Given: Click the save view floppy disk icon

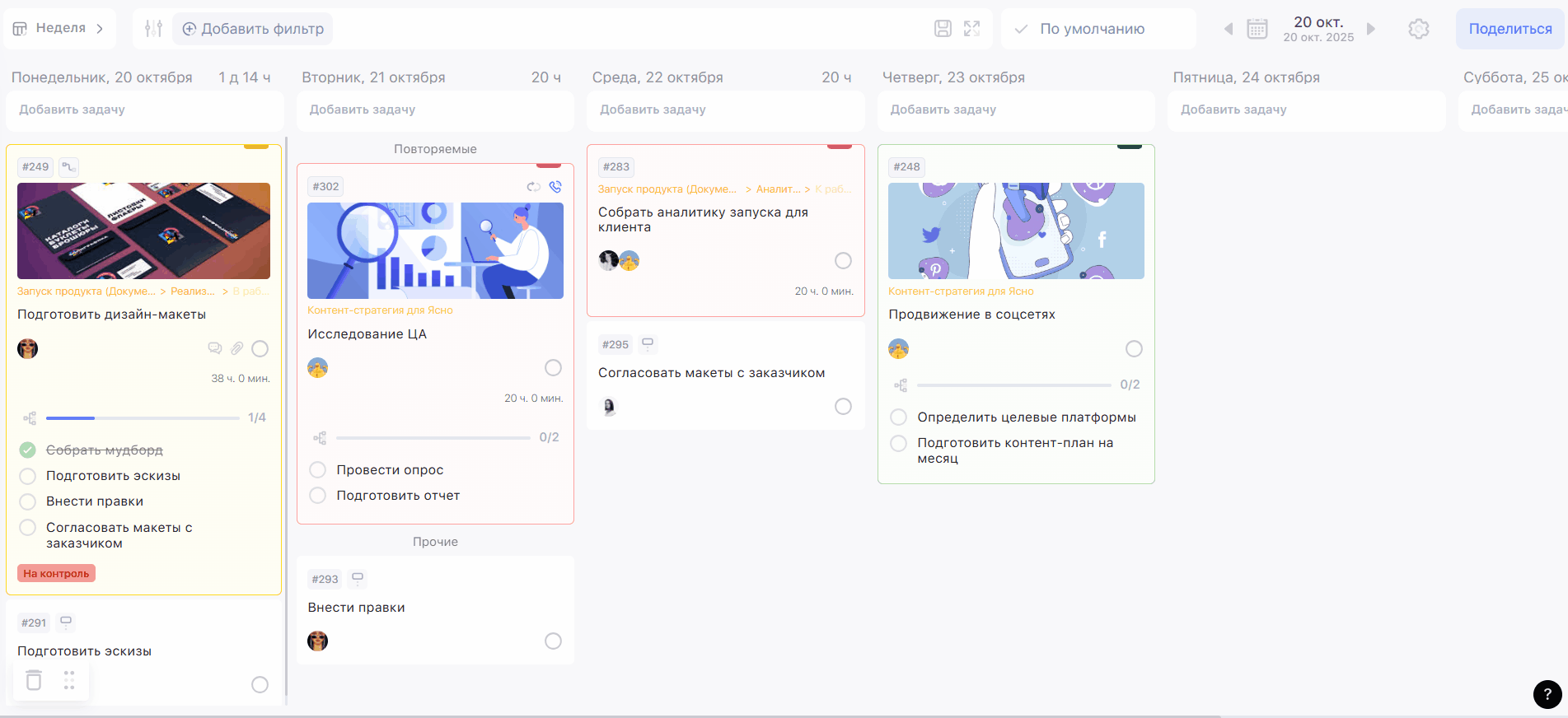Looking at the screenshot, I should tap(943, 29).
